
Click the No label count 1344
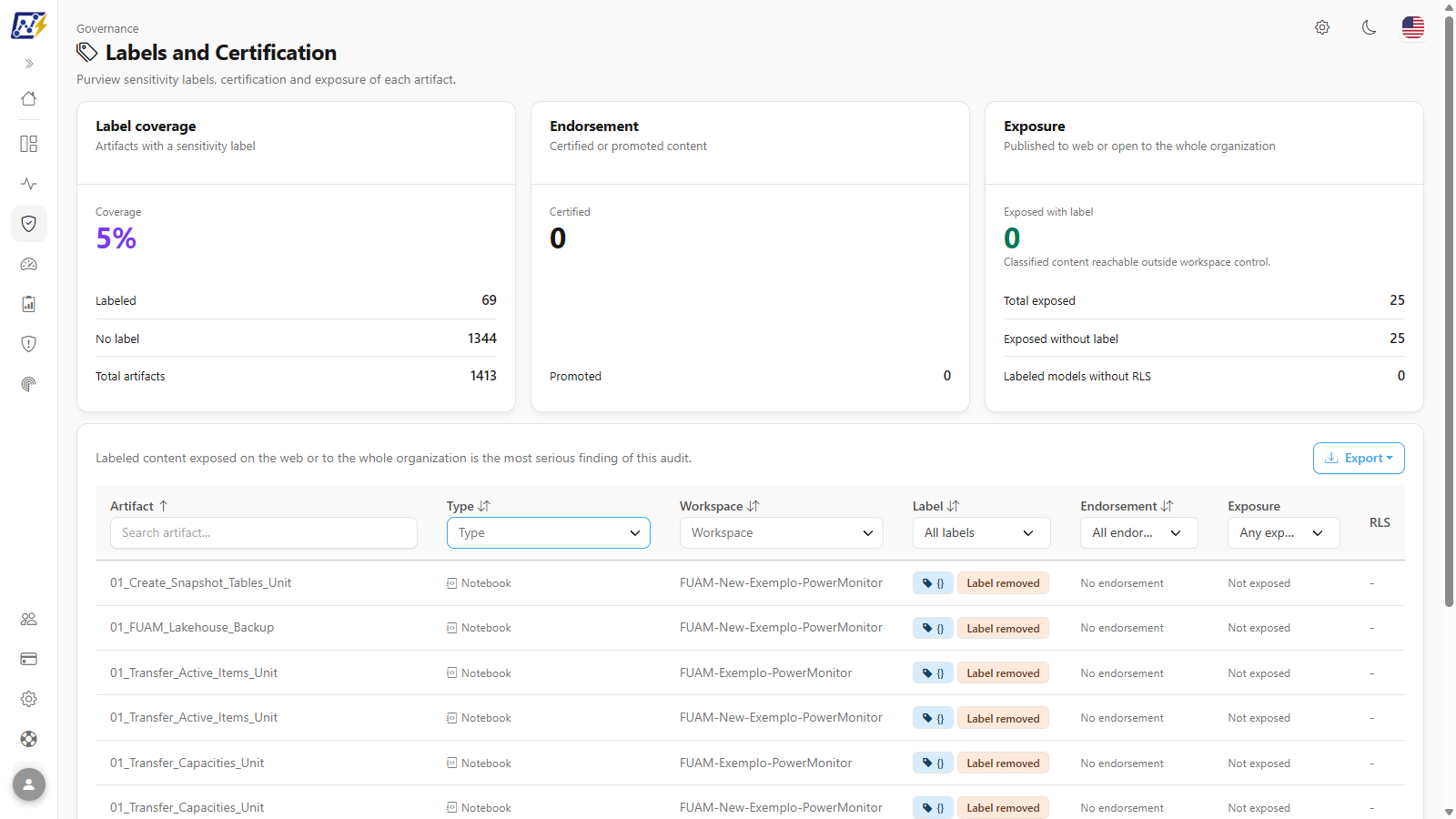pos(482,339)
